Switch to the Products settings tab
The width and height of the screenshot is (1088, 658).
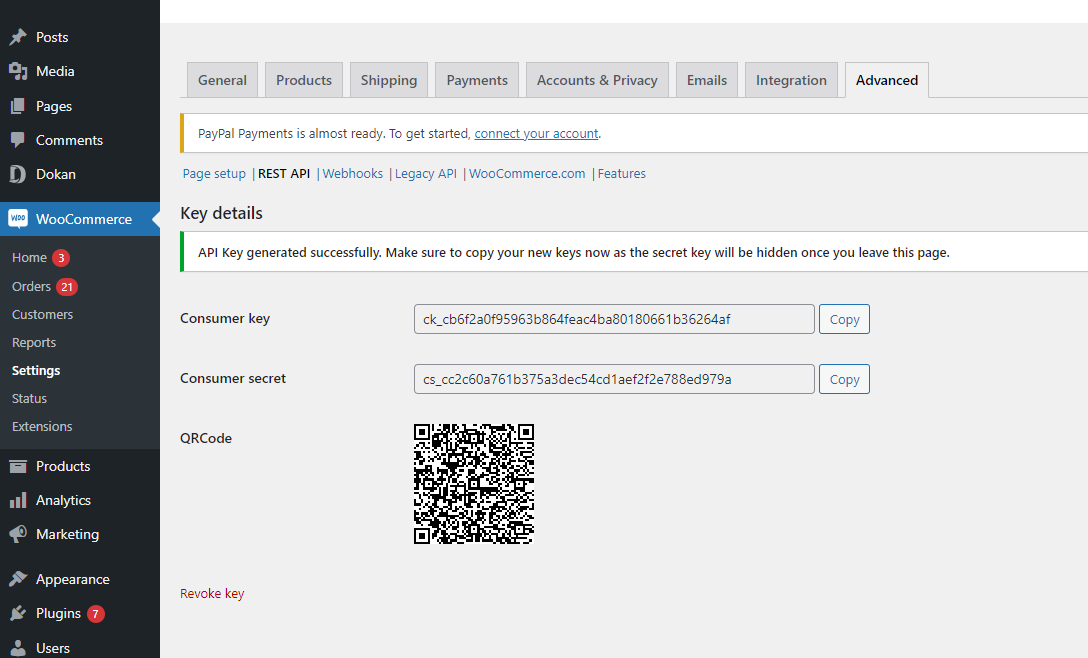(304, 80)
